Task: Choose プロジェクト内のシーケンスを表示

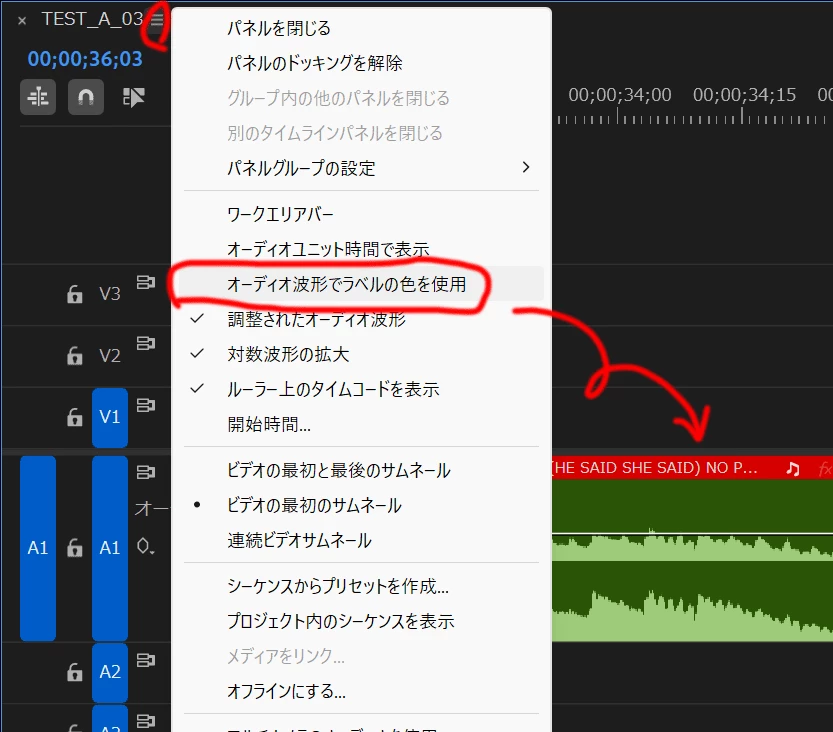Action: click(x=361, y=621)
